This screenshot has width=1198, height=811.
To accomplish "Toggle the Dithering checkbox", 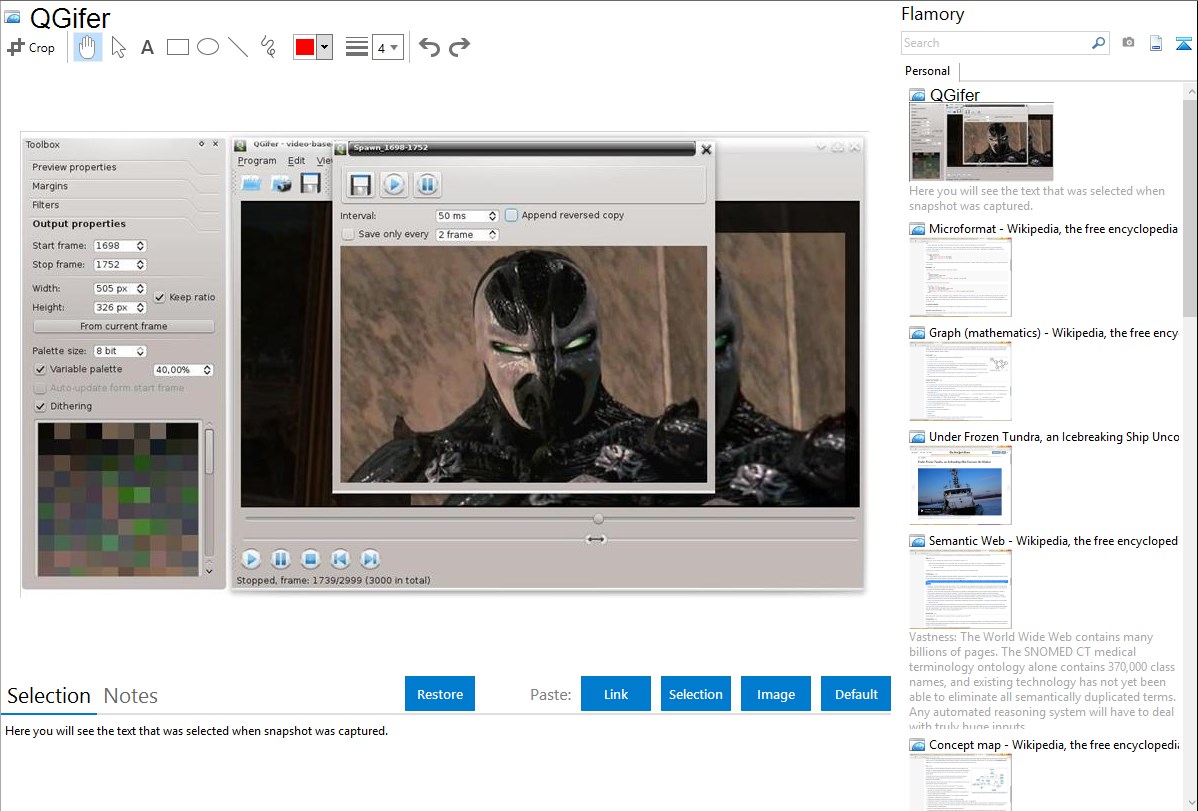I will point(40,407).
